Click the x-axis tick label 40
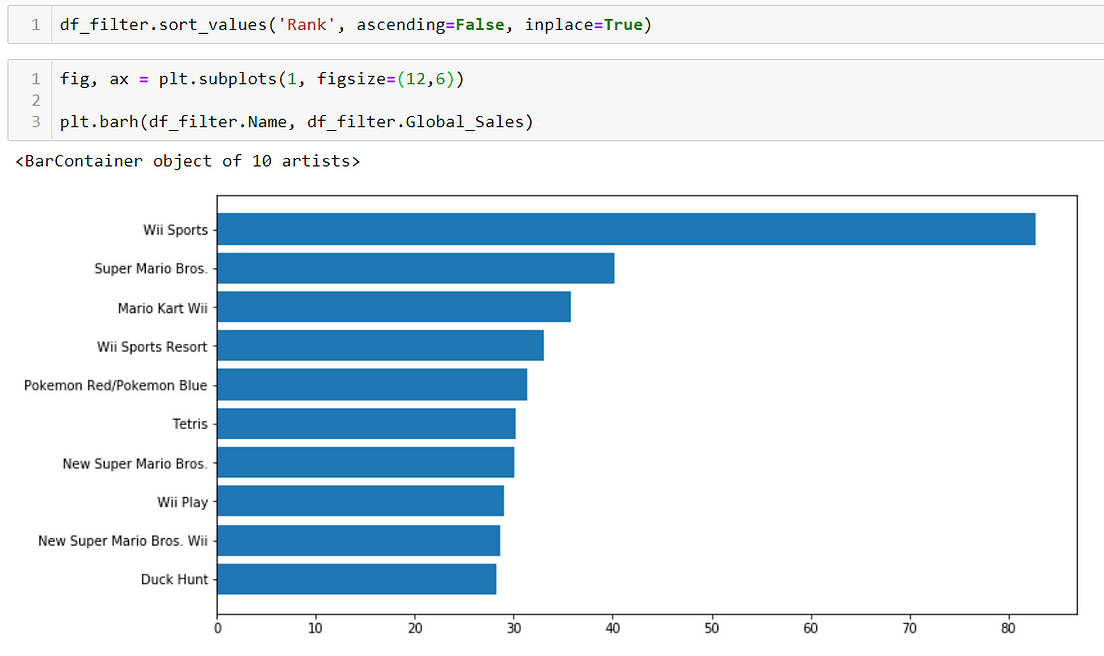This screenshot has height=656, width=1104. point(613,628)
